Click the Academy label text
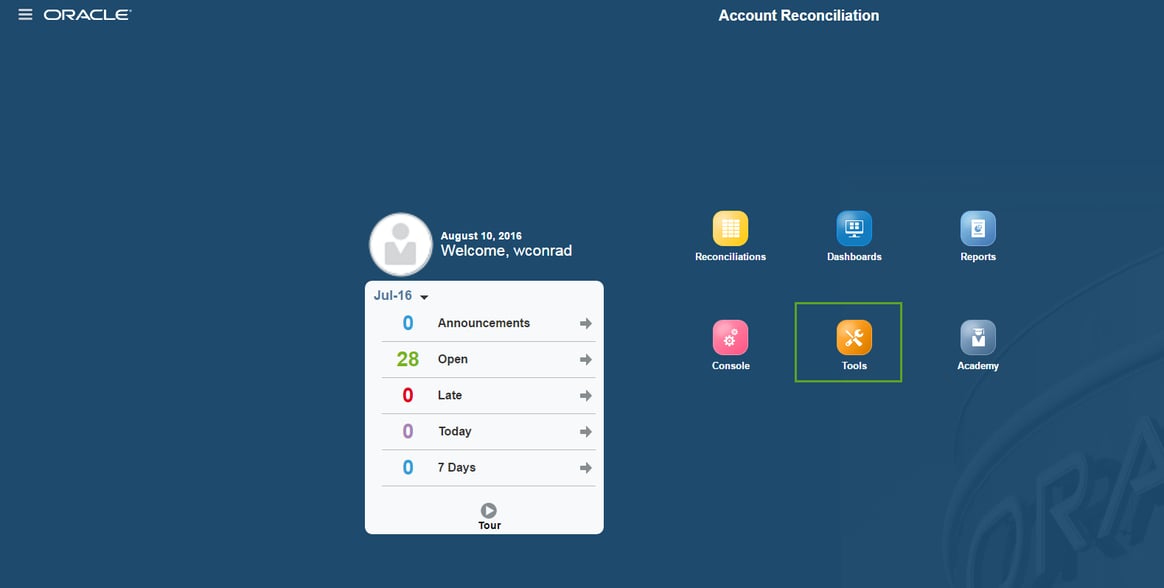The height and width of the screenshot is (588, 1164). click(x=978, y=366)
